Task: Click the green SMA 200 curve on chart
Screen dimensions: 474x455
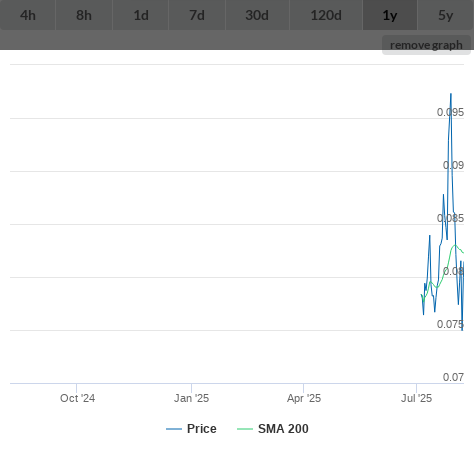Action: click(455, 246)
